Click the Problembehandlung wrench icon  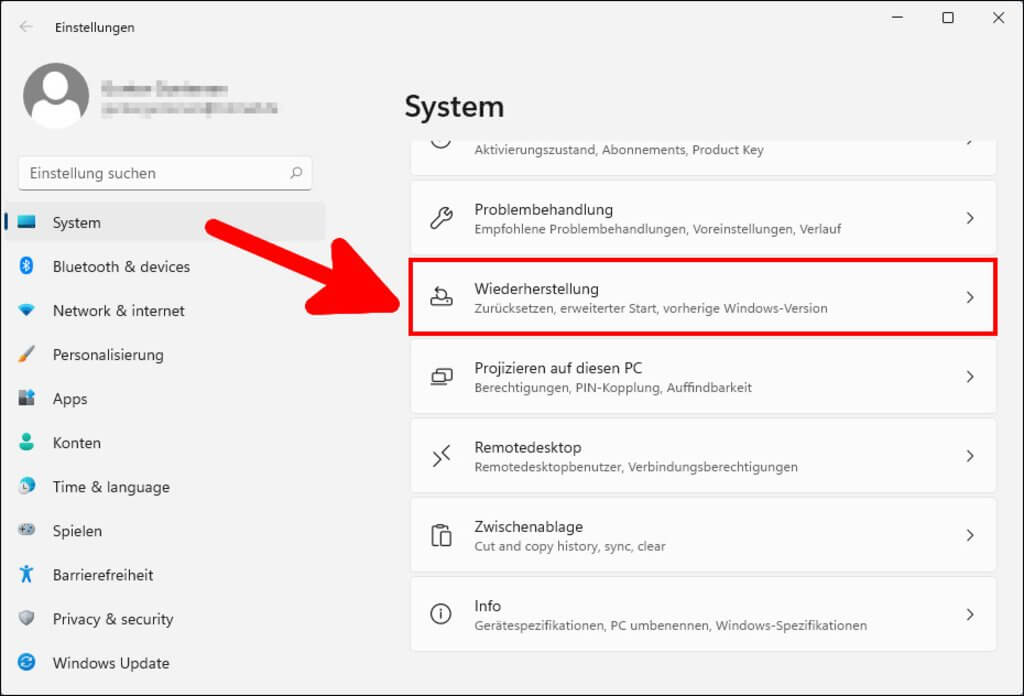[x=442, y=217]
